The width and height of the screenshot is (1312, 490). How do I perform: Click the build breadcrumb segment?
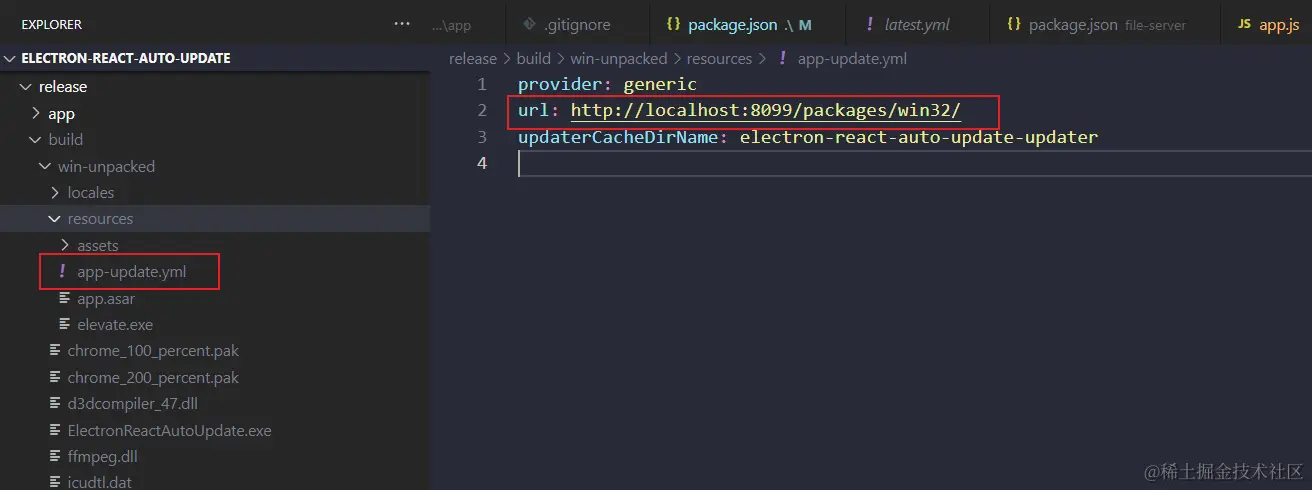click(533, 59)
